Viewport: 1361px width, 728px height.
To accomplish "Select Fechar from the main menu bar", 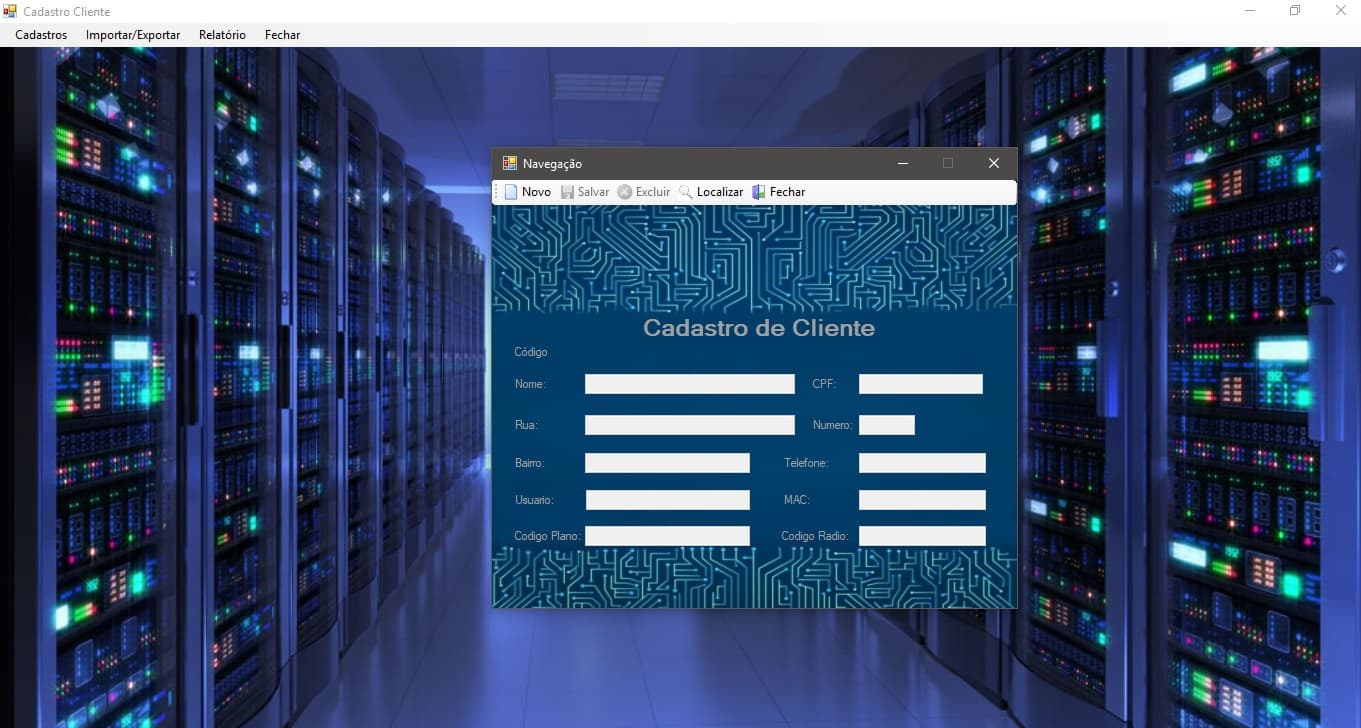I will (x=282, y=34).
